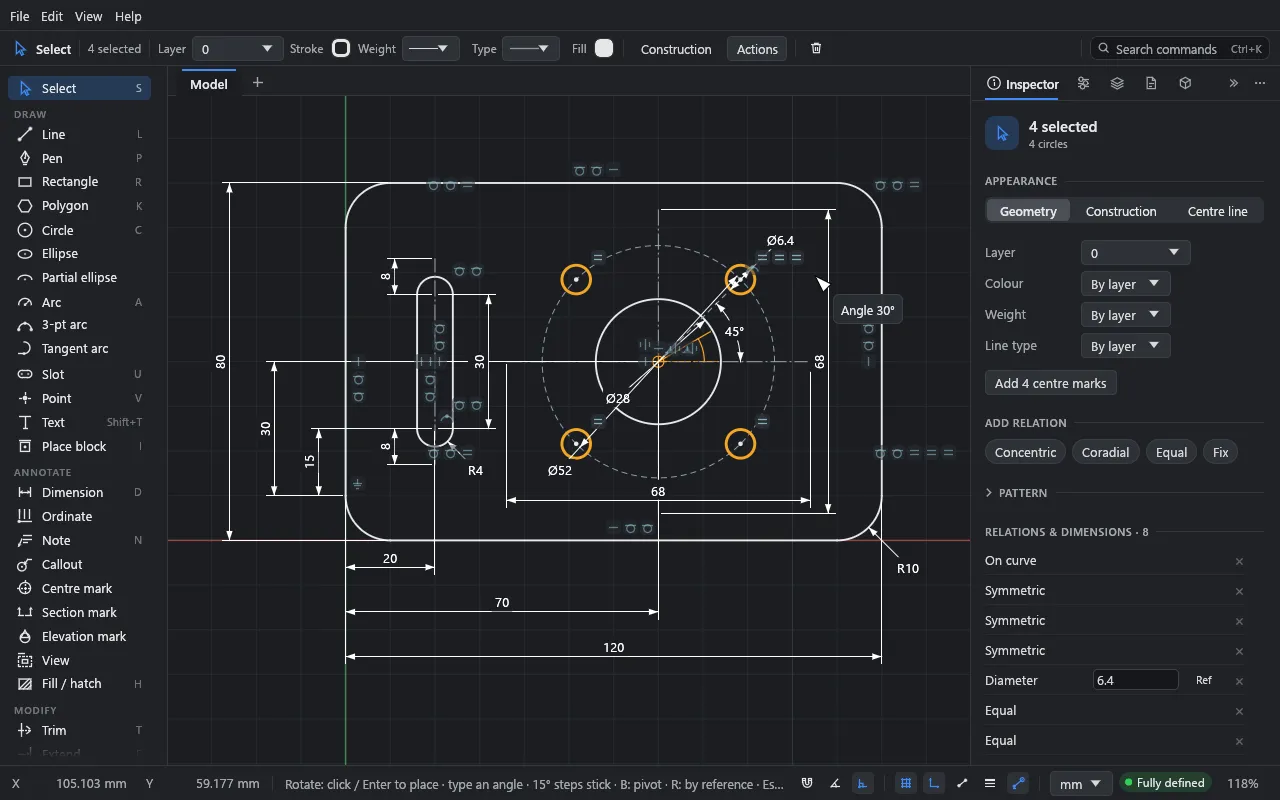This screenshot has height=800, width=1280.
Task: Toggle angle snap in the status bar
Action: (835, 783)
